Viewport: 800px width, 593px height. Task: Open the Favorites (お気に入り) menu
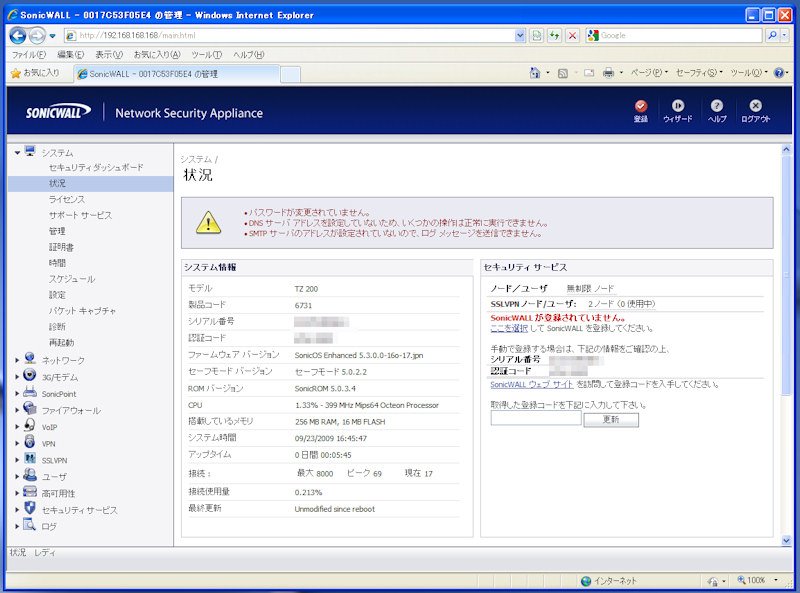coord(157,55)
